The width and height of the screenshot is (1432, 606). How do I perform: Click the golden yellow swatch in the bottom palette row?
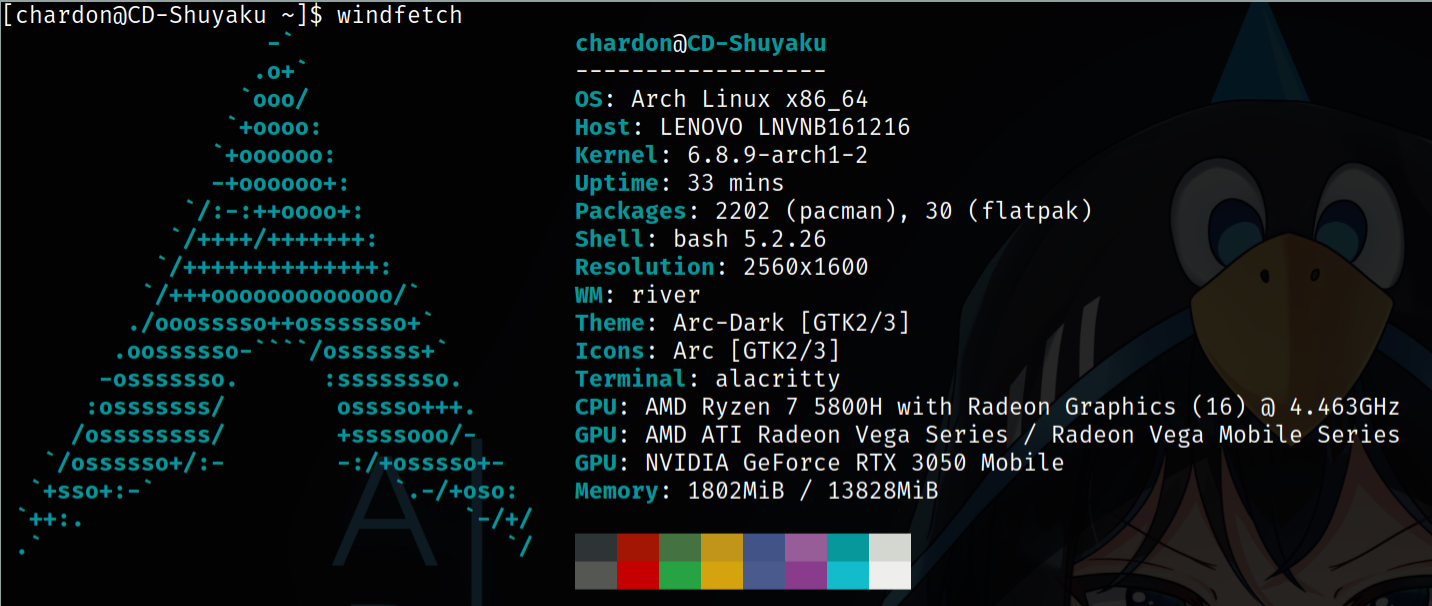722,575
